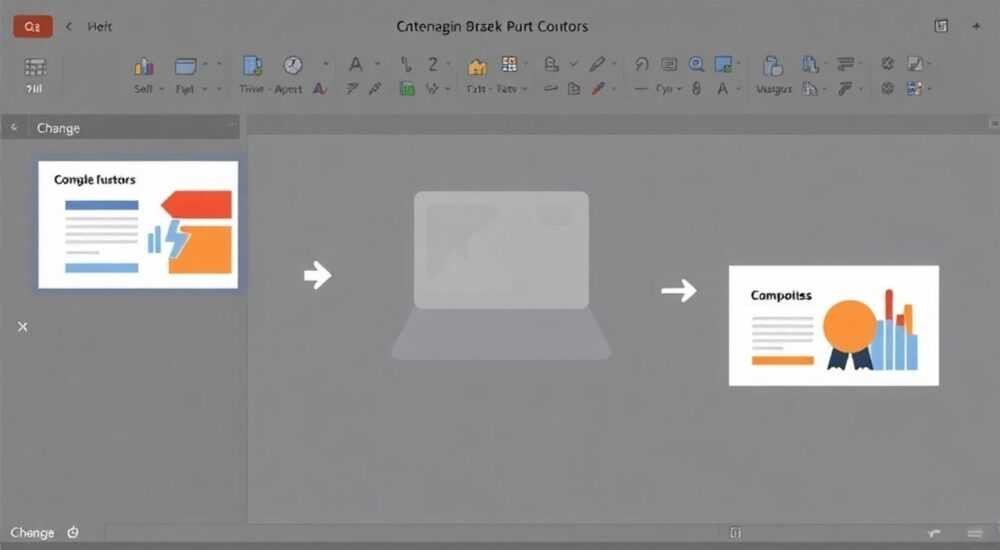
Task: Click the W toolbar icon
Action: [x=432, y=89]
